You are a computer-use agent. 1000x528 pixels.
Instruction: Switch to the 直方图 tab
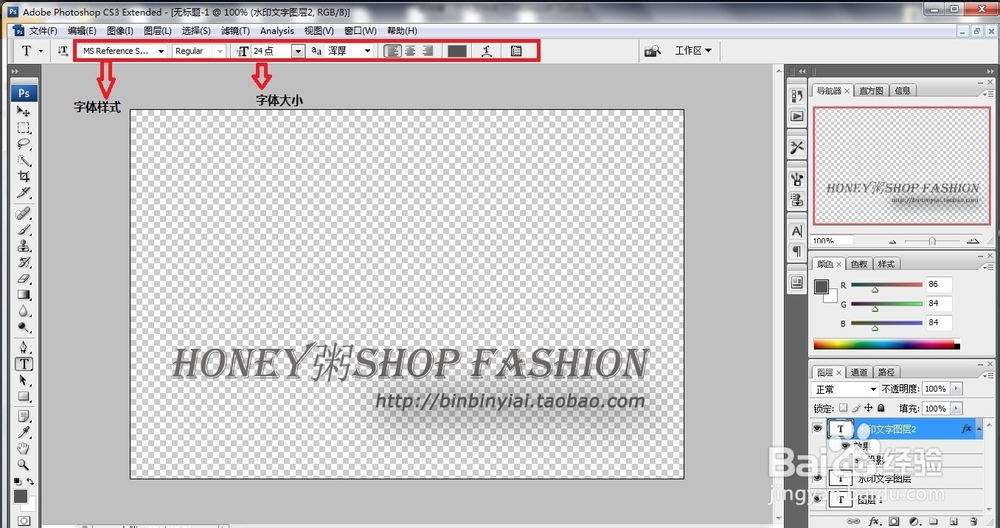click(x=871, y=91)
